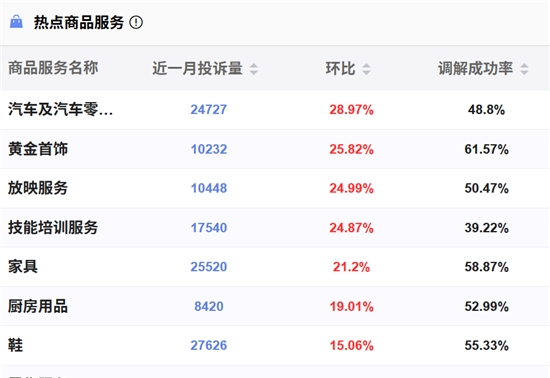Open complaint count 10232 link
550x378 pixels.
point(209,149)
